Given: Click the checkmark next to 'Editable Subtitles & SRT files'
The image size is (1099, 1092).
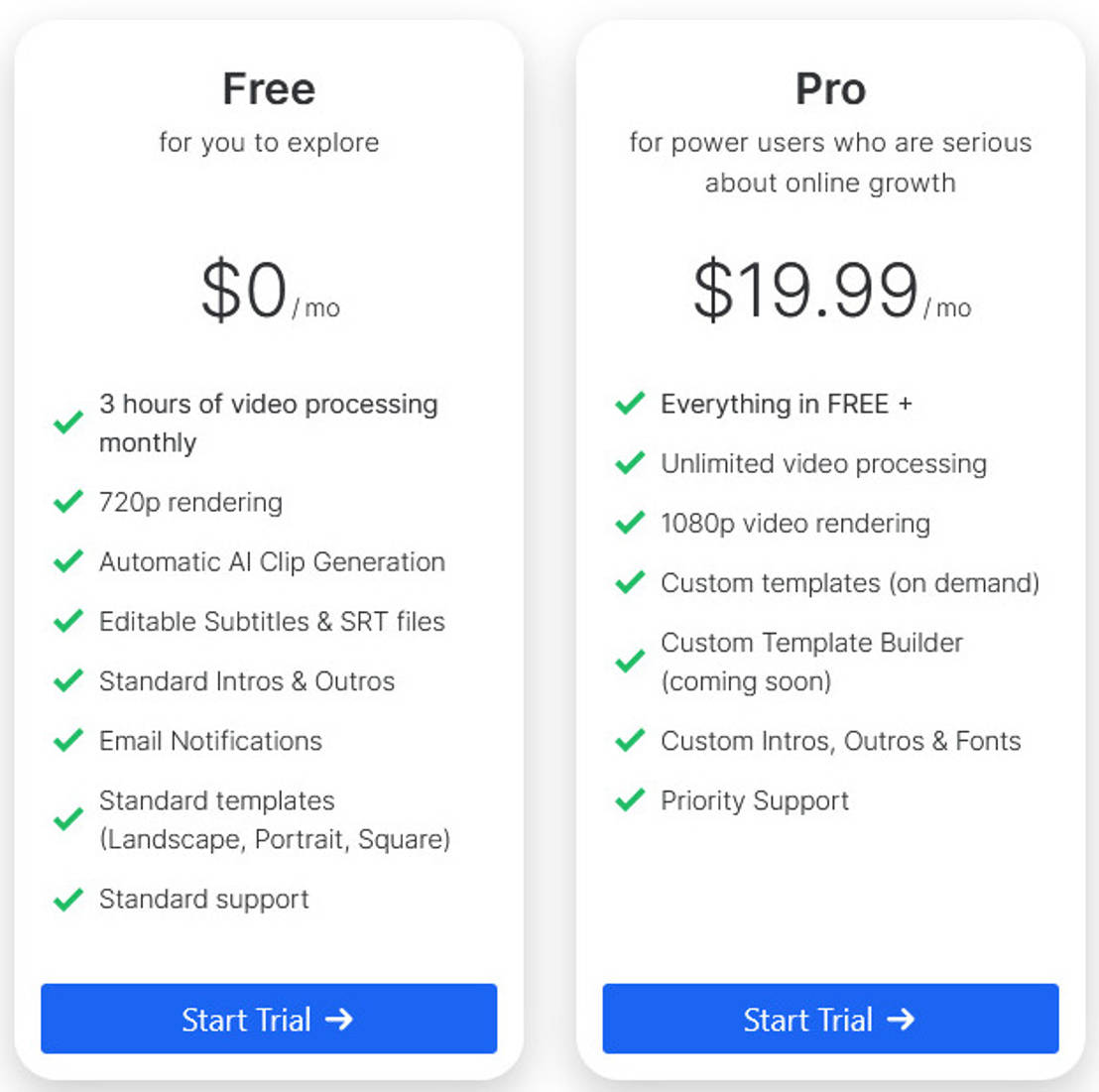Looking at the screenshot, I should click(67, 620).
